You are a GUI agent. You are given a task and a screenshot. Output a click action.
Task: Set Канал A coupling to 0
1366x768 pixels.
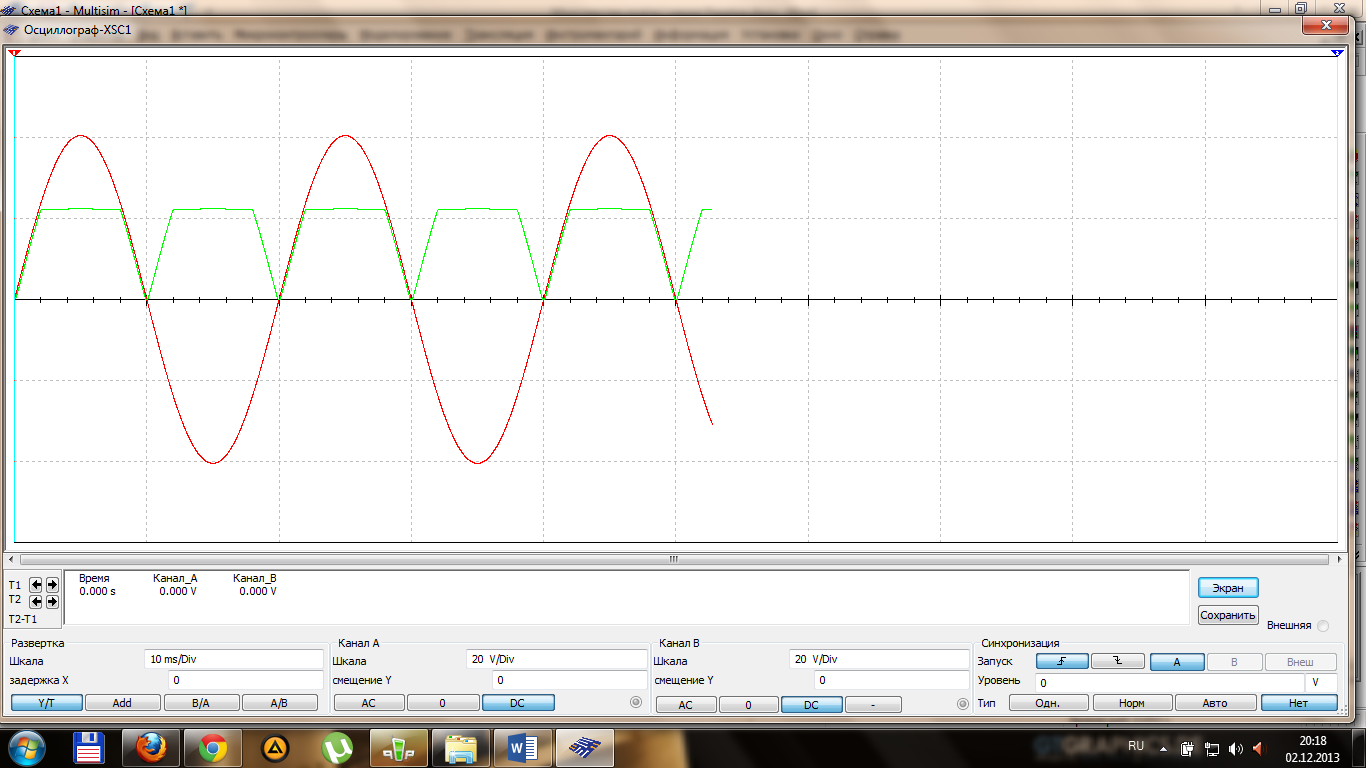tap(443, 703)
